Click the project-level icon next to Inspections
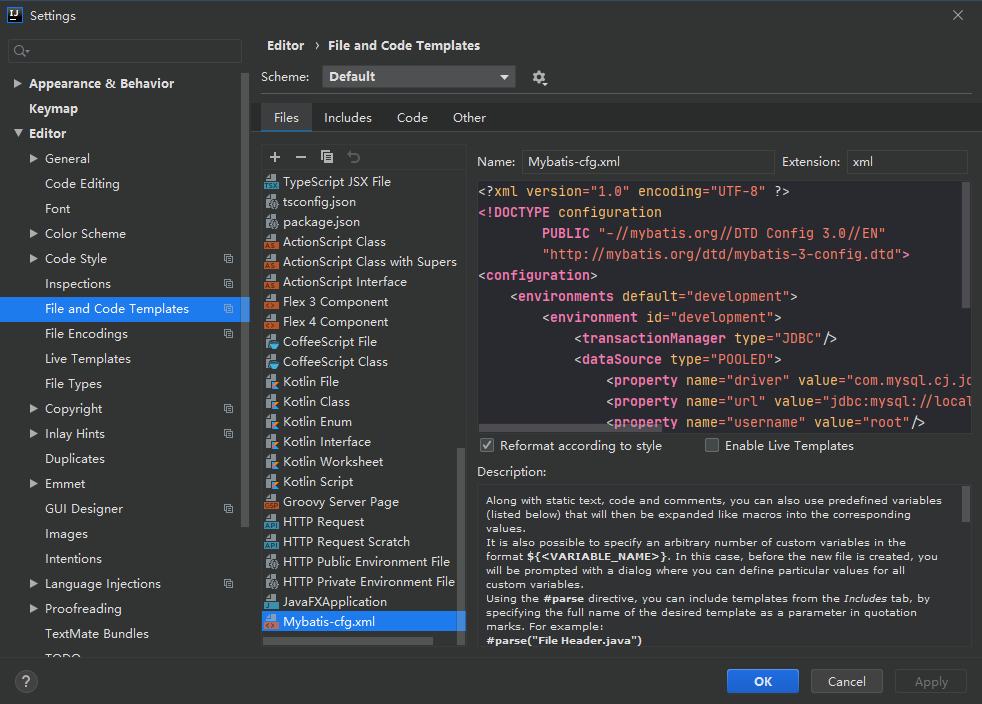 click(x=229, y=284)
